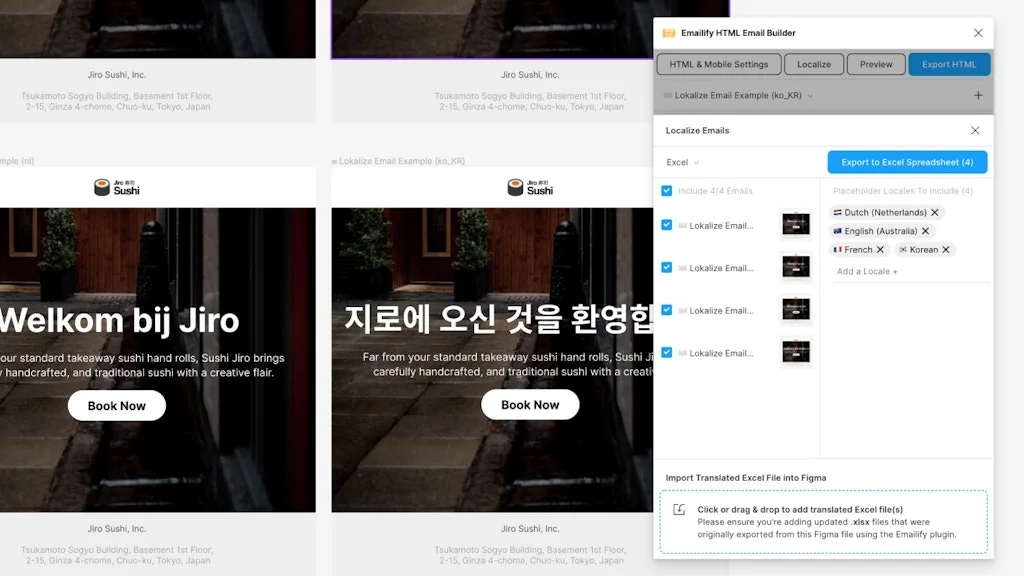Click the Emailify plugin icon in the panel header

(669, 32)
